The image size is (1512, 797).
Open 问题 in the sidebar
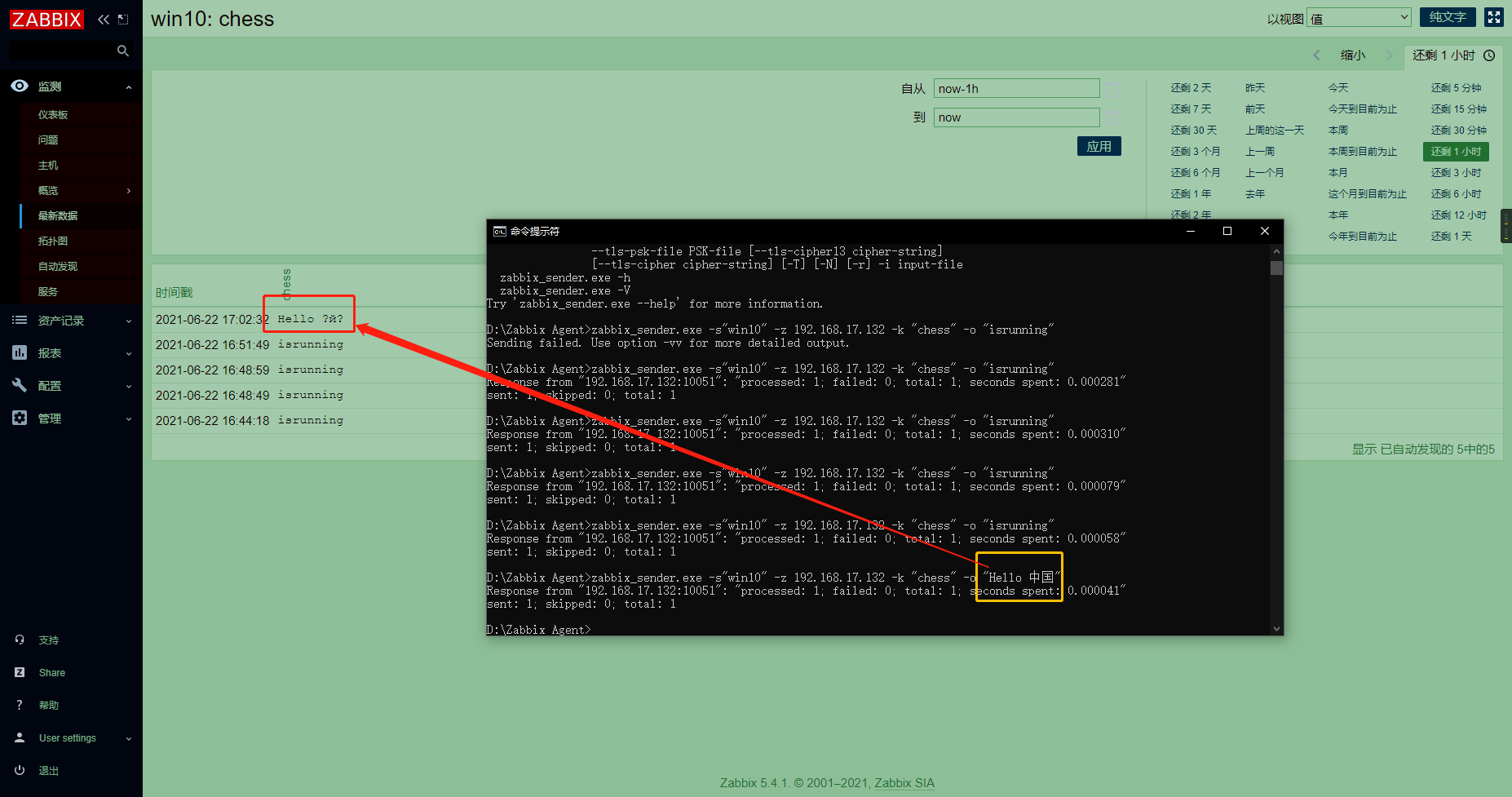tap(48, 140)
